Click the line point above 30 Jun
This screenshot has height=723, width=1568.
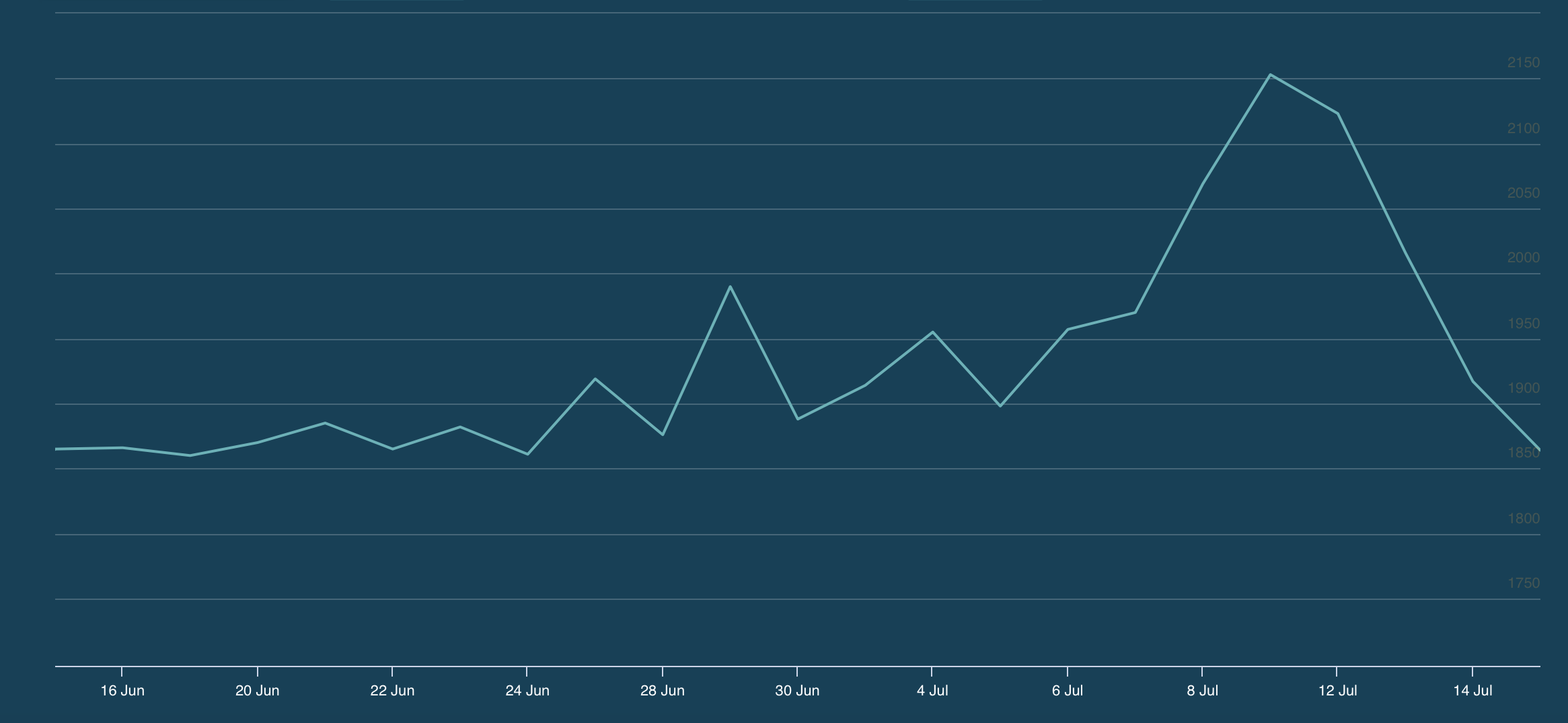797,419
